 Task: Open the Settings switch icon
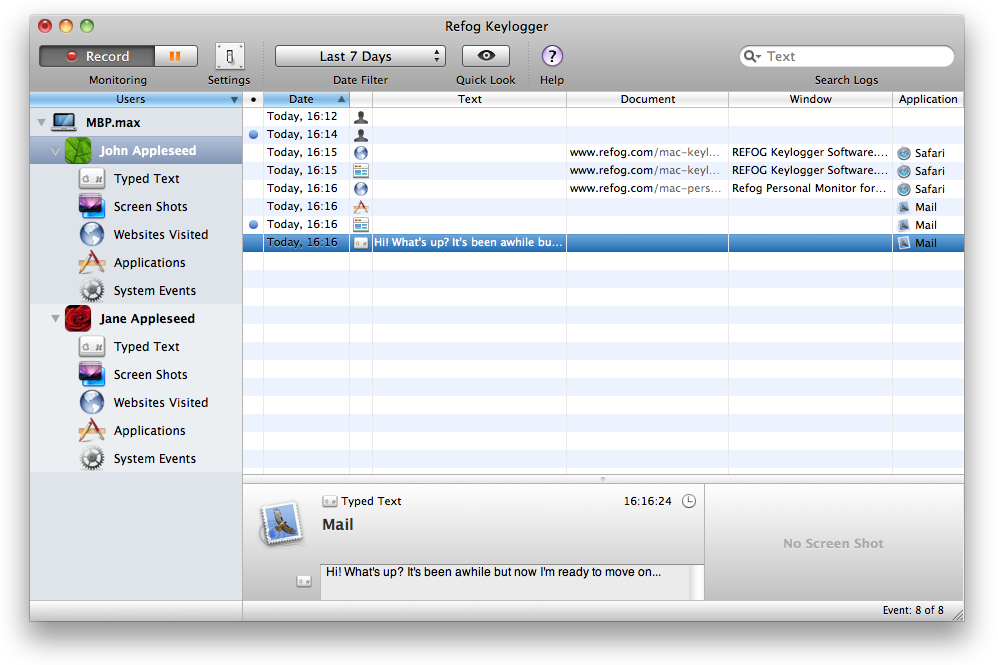[x=229, y=57]
